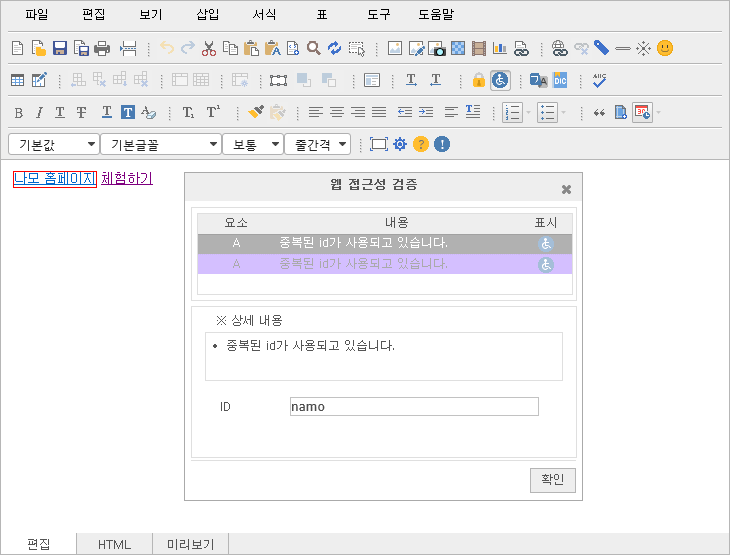
Task: Insert a quotation block
Action: point(599,112)
